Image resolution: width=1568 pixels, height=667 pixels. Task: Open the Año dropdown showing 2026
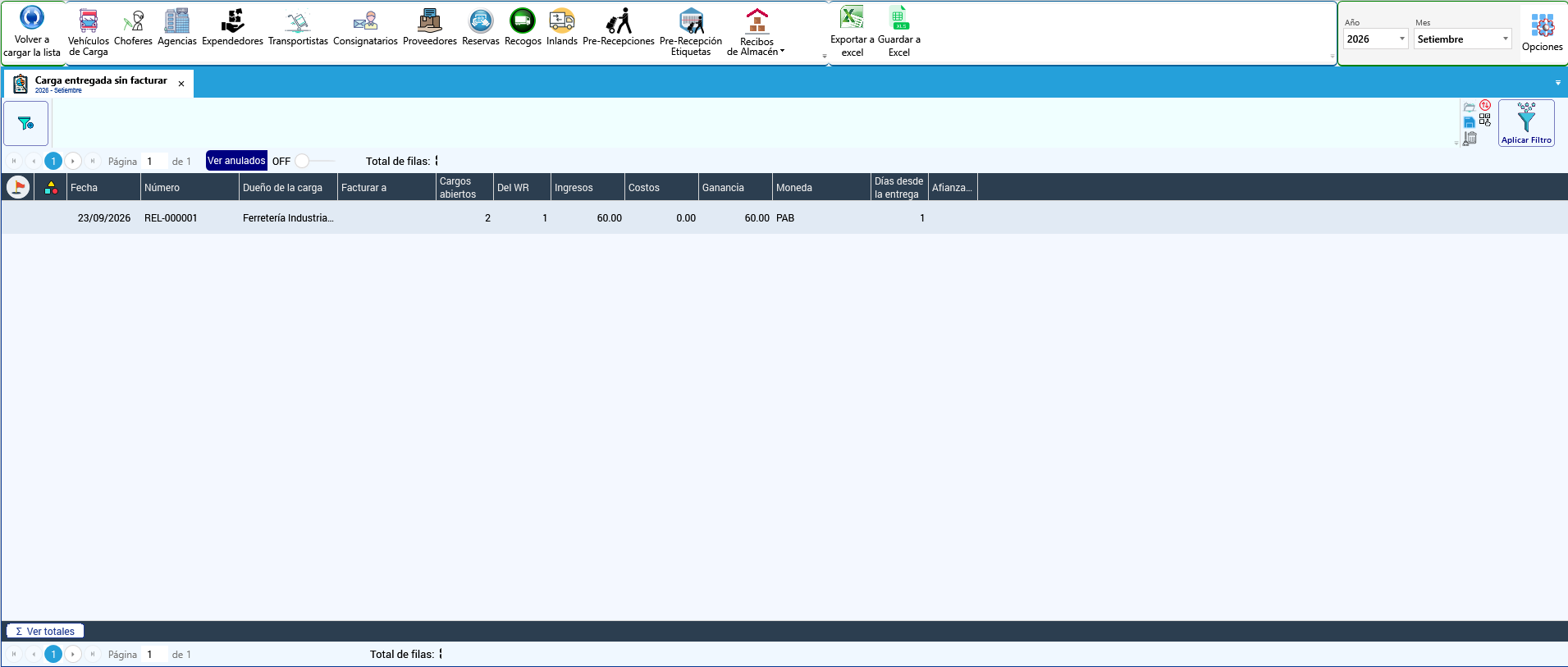[x=1375, y=39]
